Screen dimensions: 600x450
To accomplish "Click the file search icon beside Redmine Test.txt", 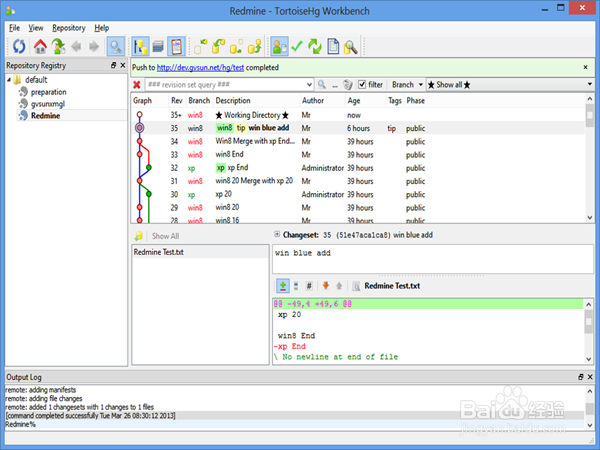I will [x=356, y=286].
